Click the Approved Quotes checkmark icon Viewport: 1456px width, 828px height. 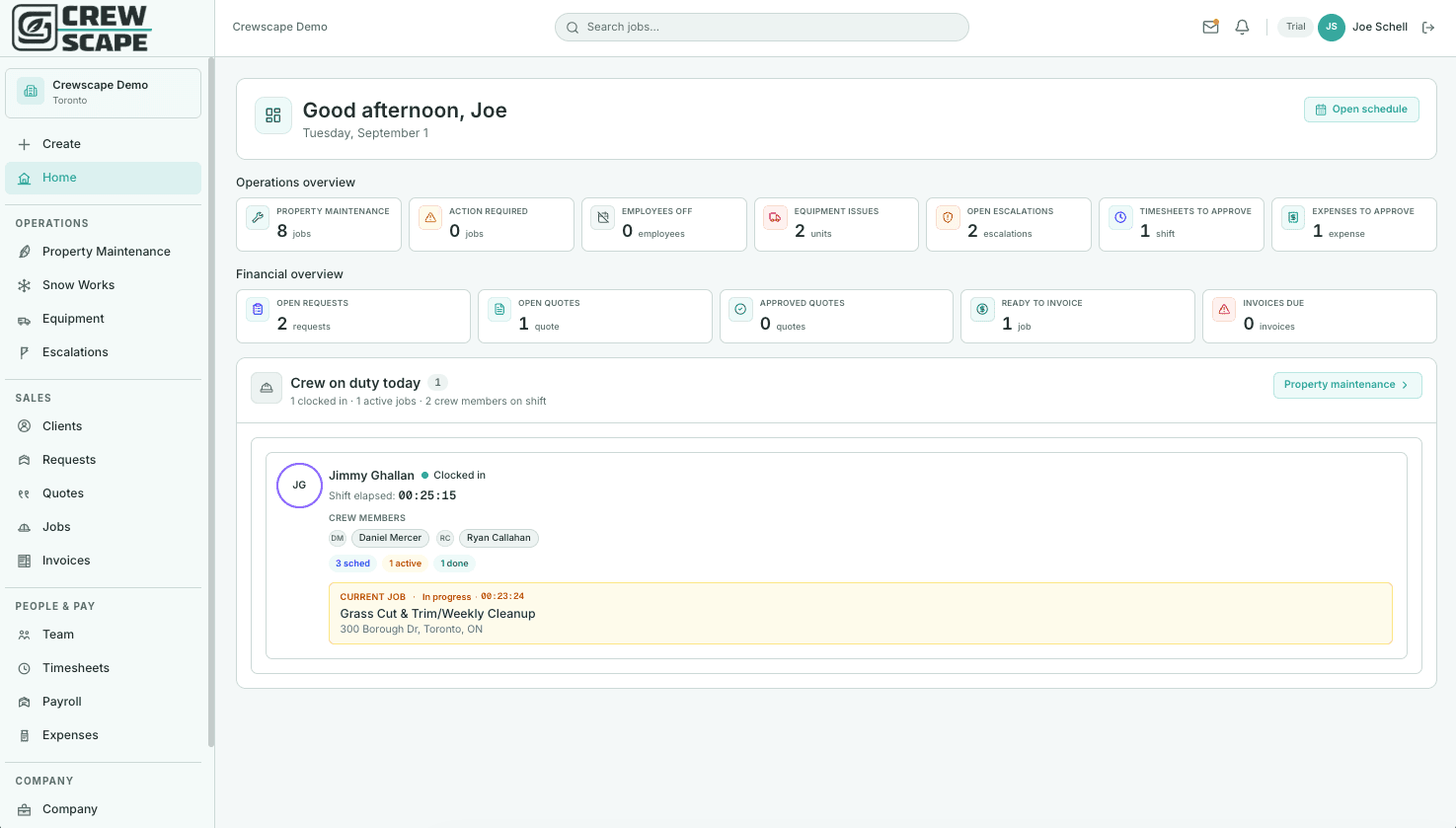pyautogui.click(x=741, y=310)
